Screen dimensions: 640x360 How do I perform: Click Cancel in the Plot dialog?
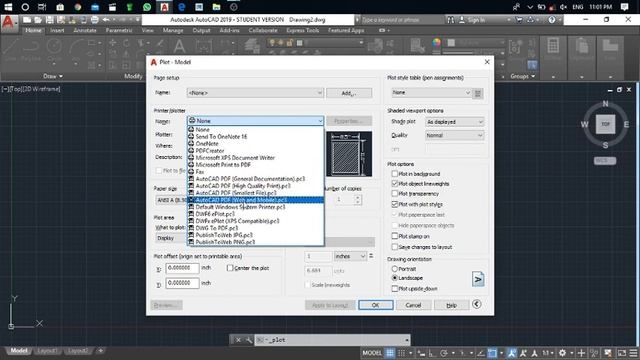[x=413, y=305]
